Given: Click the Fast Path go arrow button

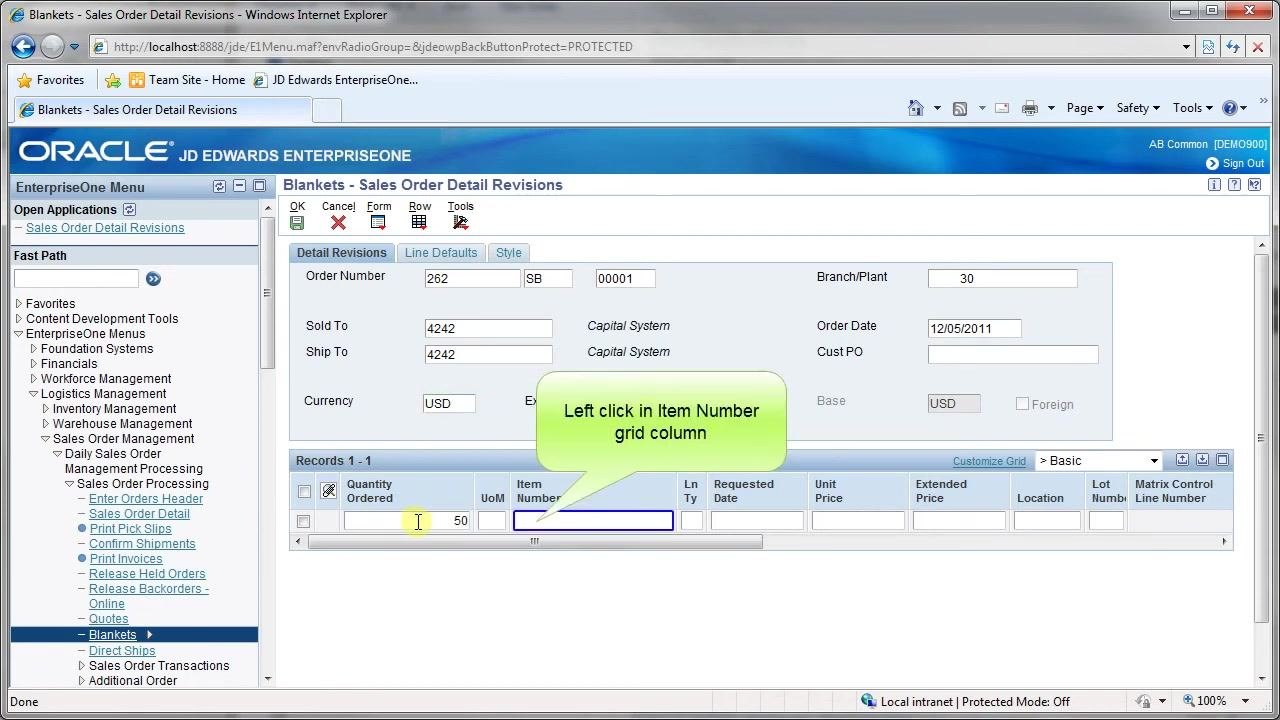Looking at the screenshot, I should (x=153, y=279).
